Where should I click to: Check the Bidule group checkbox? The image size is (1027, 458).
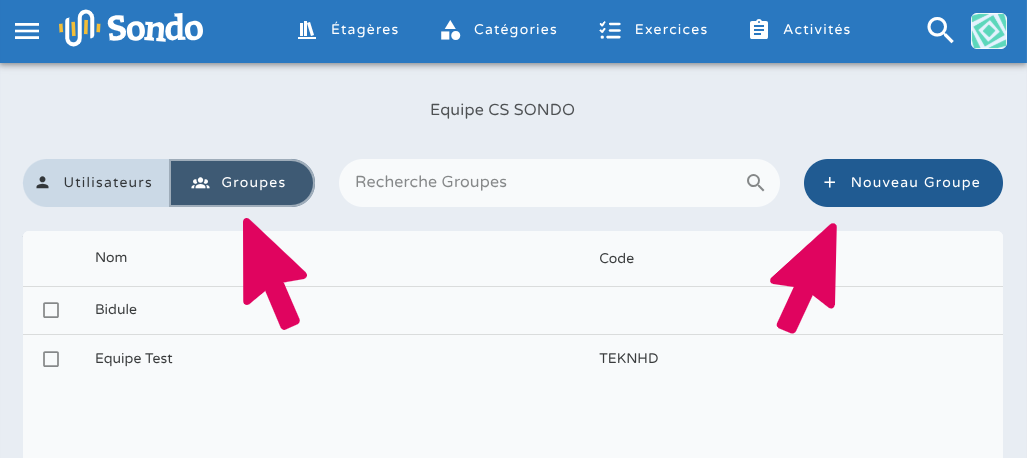(x=51, y=310)
